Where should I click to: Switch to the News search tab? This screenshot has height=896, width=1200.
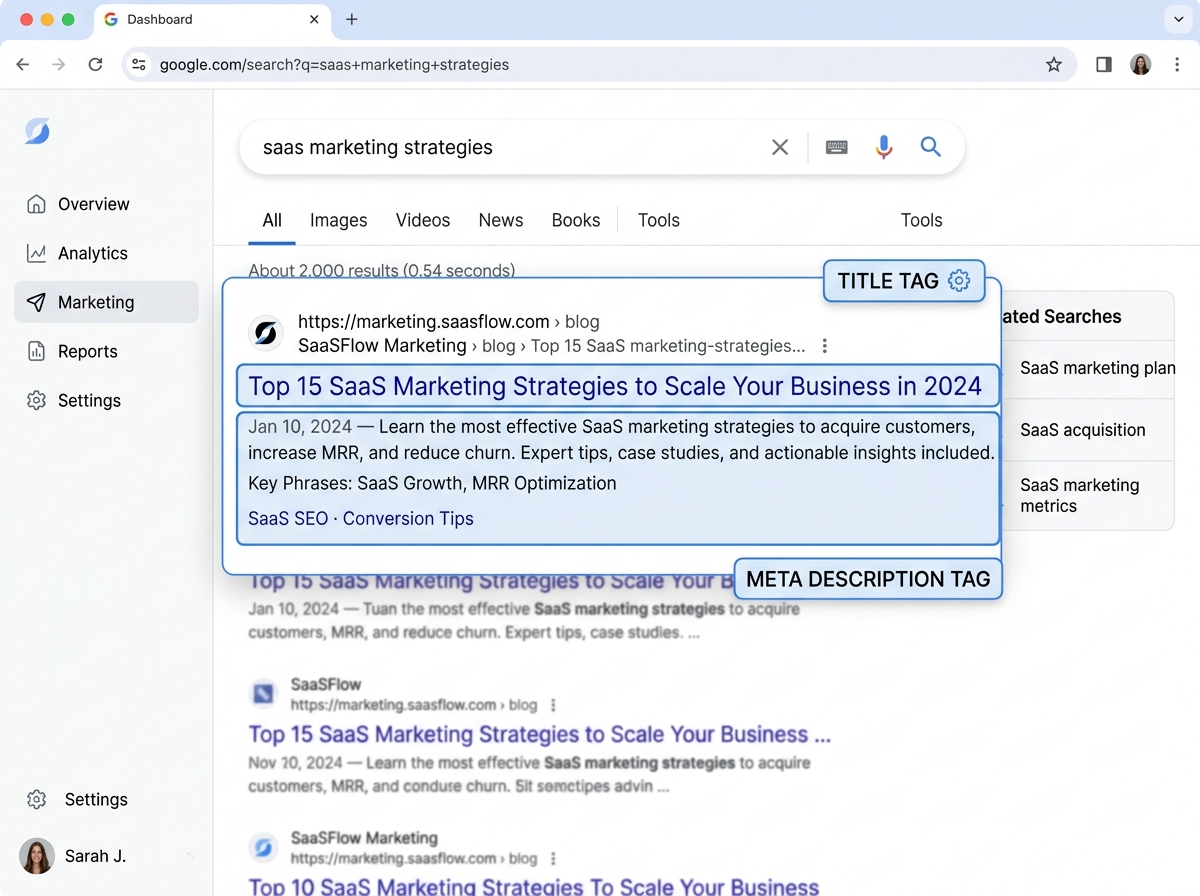[501, 220]
